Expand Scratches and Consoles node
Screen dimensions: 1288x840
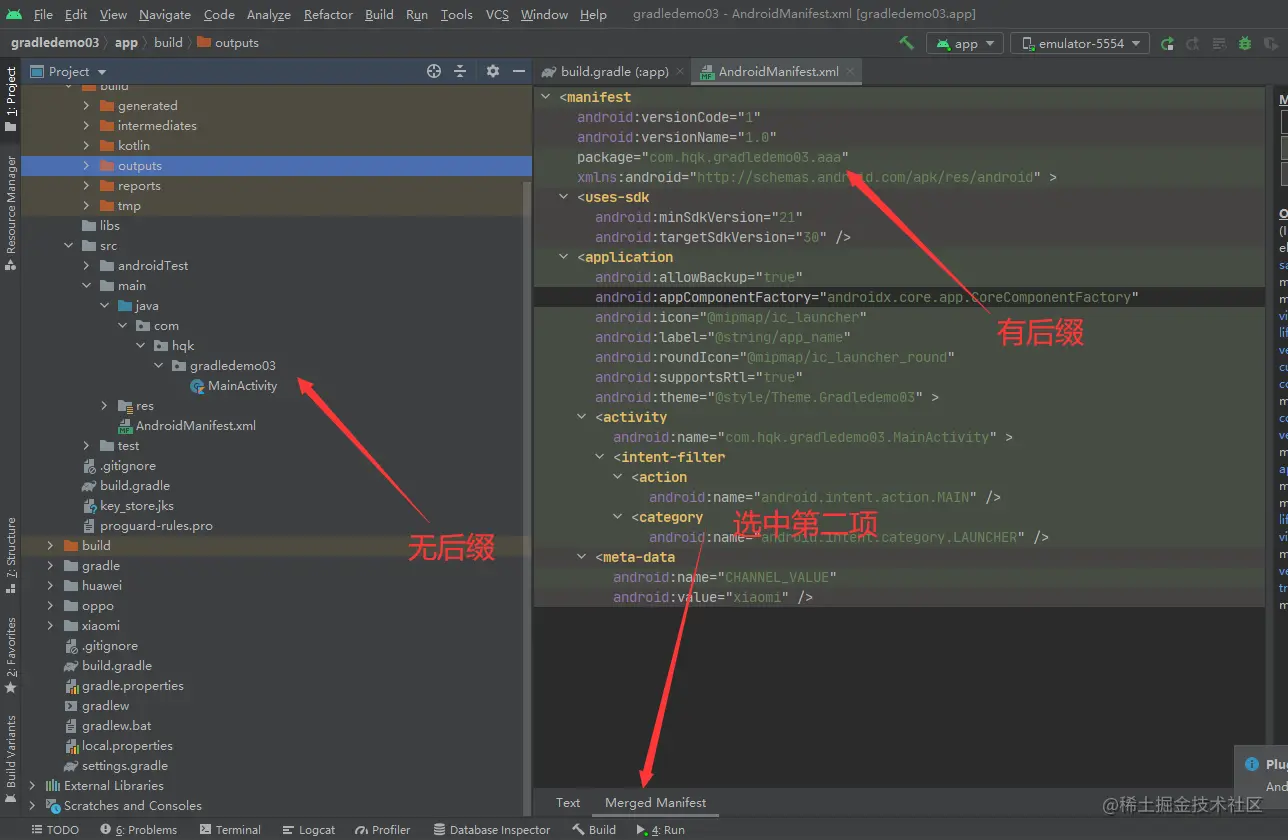click(33, 806)
